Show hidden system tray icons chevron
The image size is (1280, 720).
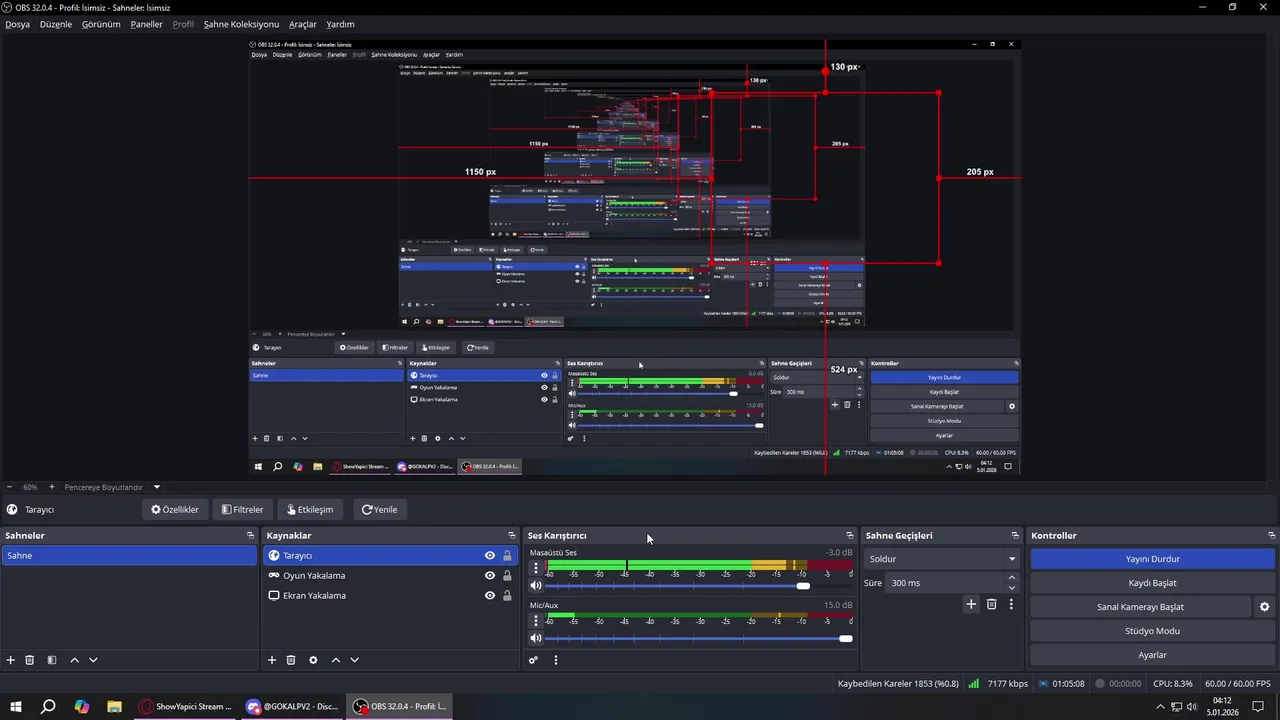[x=1160, y=706]
